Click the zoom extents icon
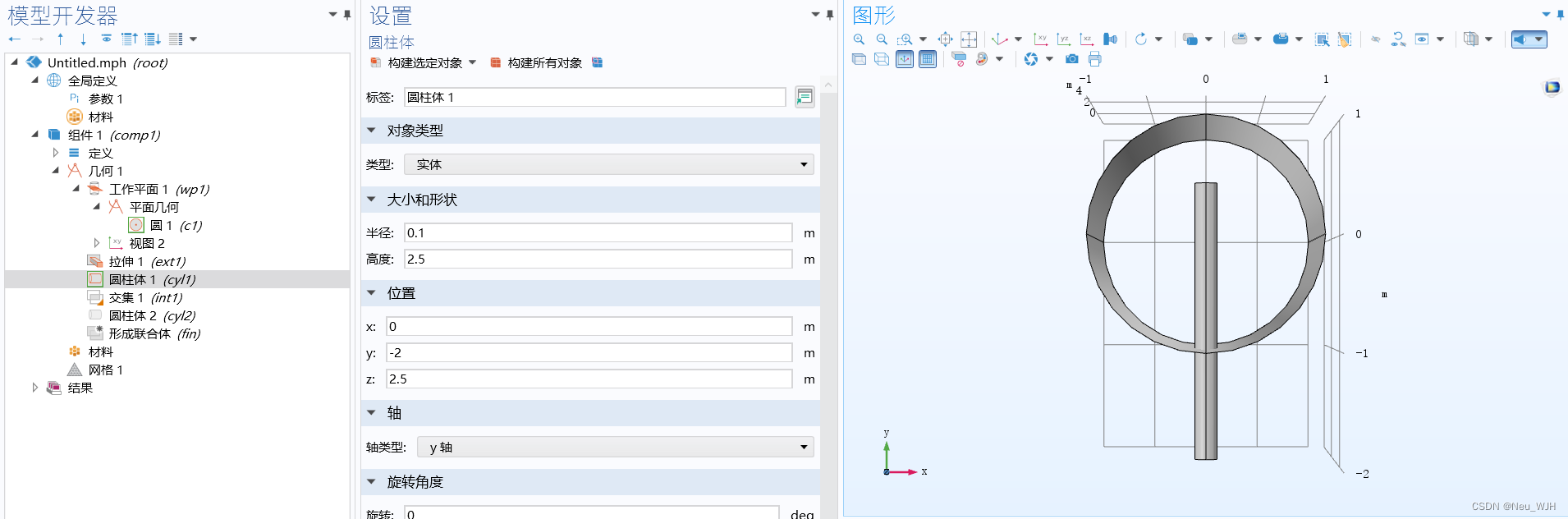The height and width of the screenshot is (519, 1568). coord(970,39)
